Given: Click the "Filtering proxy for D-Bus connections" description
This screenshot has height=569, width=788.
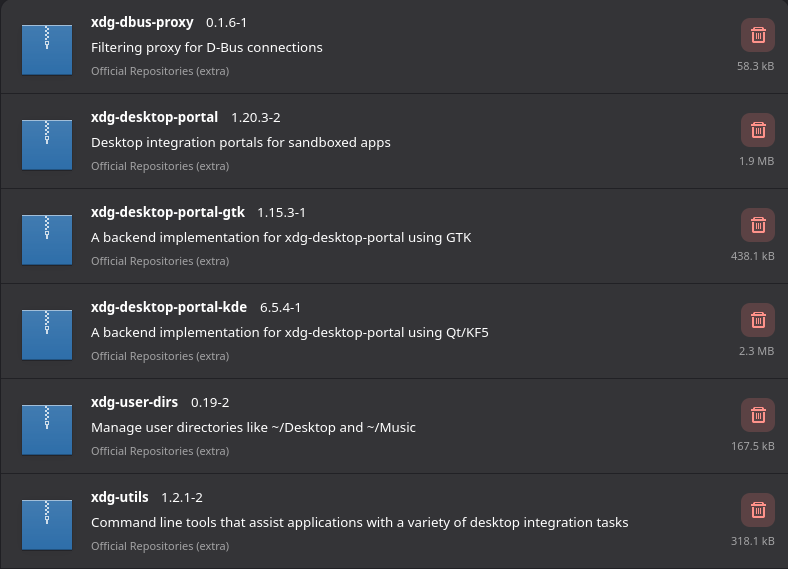Looking at the screenshot, I should [207, 47].
